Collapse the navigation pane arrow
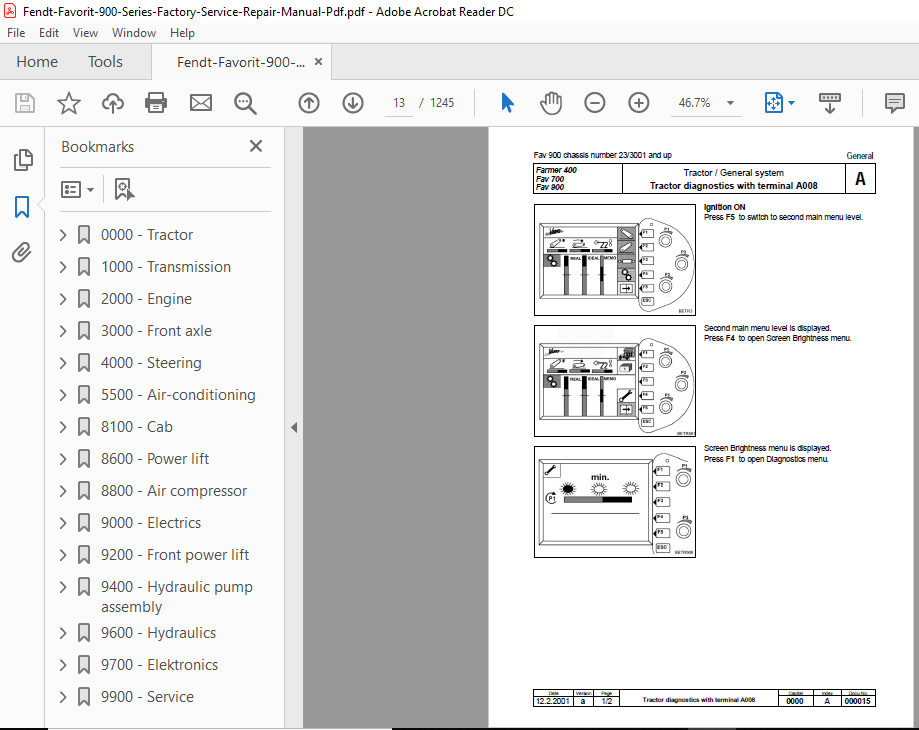 [294, 428]
